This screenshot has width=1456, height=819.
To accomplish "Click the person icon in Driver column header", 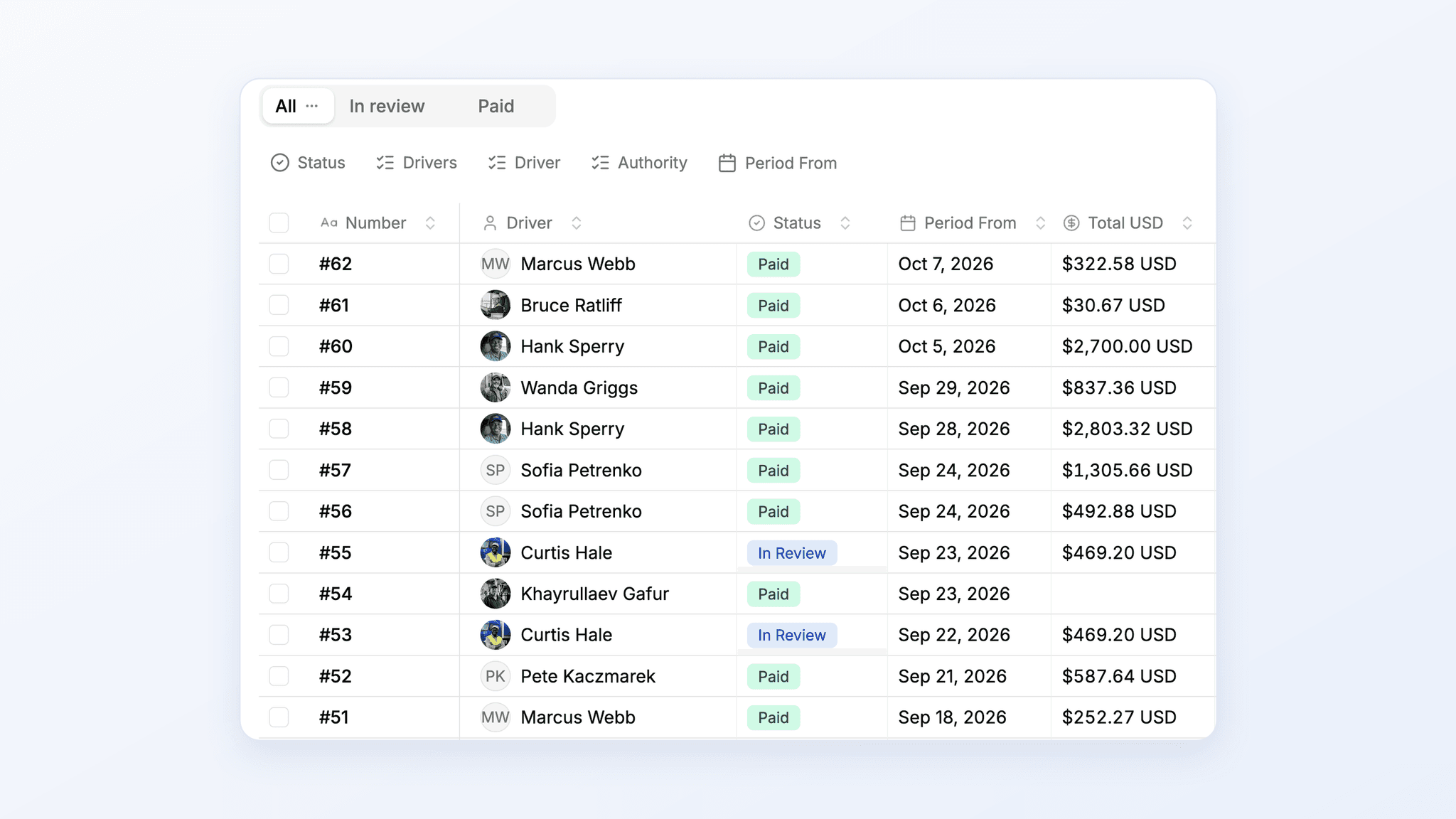I will [x=490, y=223].
